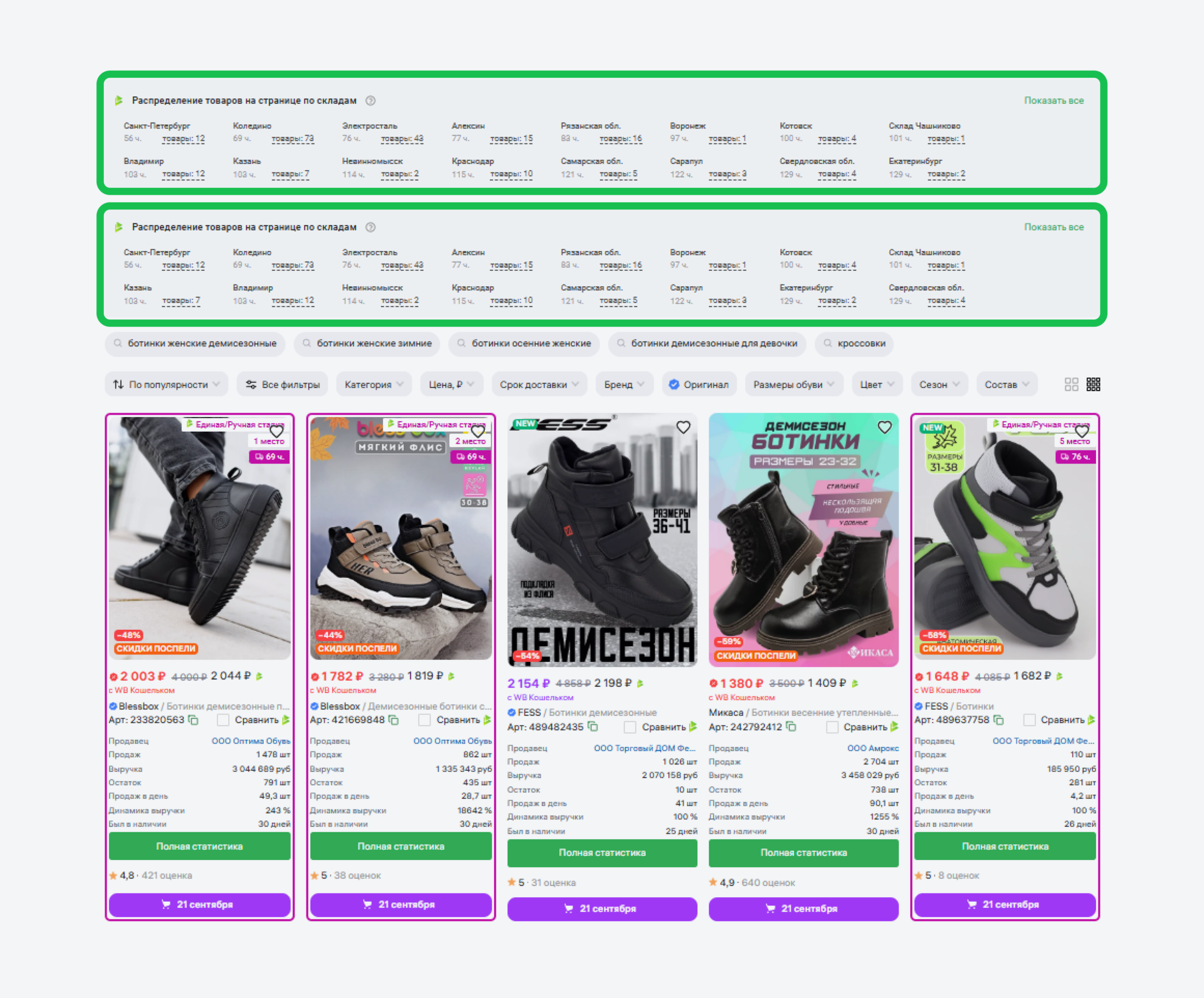This screenshot has height=998, width=1204.
Task: Expand the Бренд filter dropdown
Action: click(x=624, y=385)
